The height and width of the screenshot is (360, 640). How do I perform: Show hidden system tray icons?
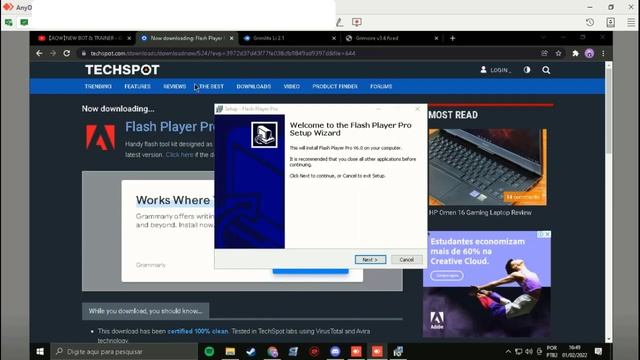pos(508,351)
